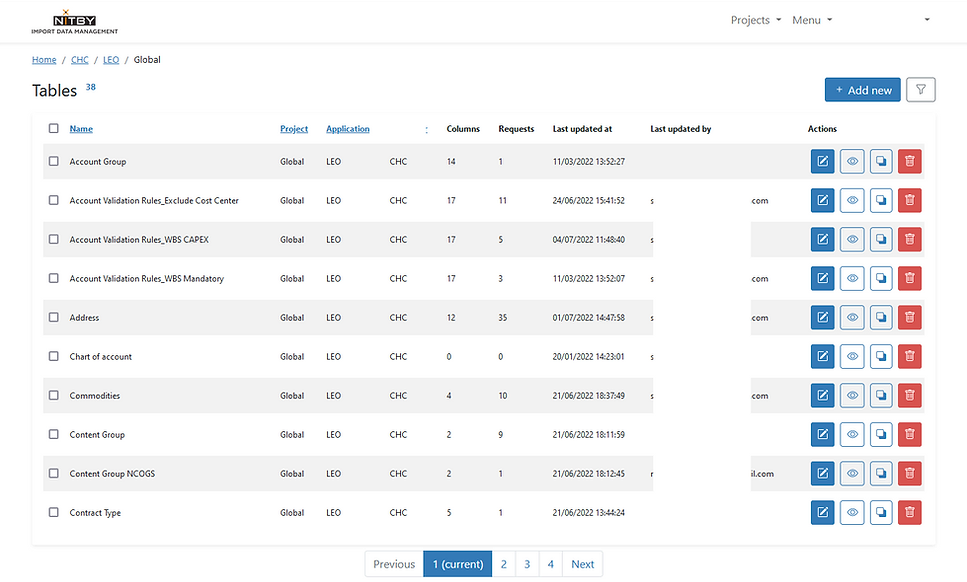The height and width of the screenshot is (582, 967).
Task: Sort by the Name column
Action: tap(81, 129)
